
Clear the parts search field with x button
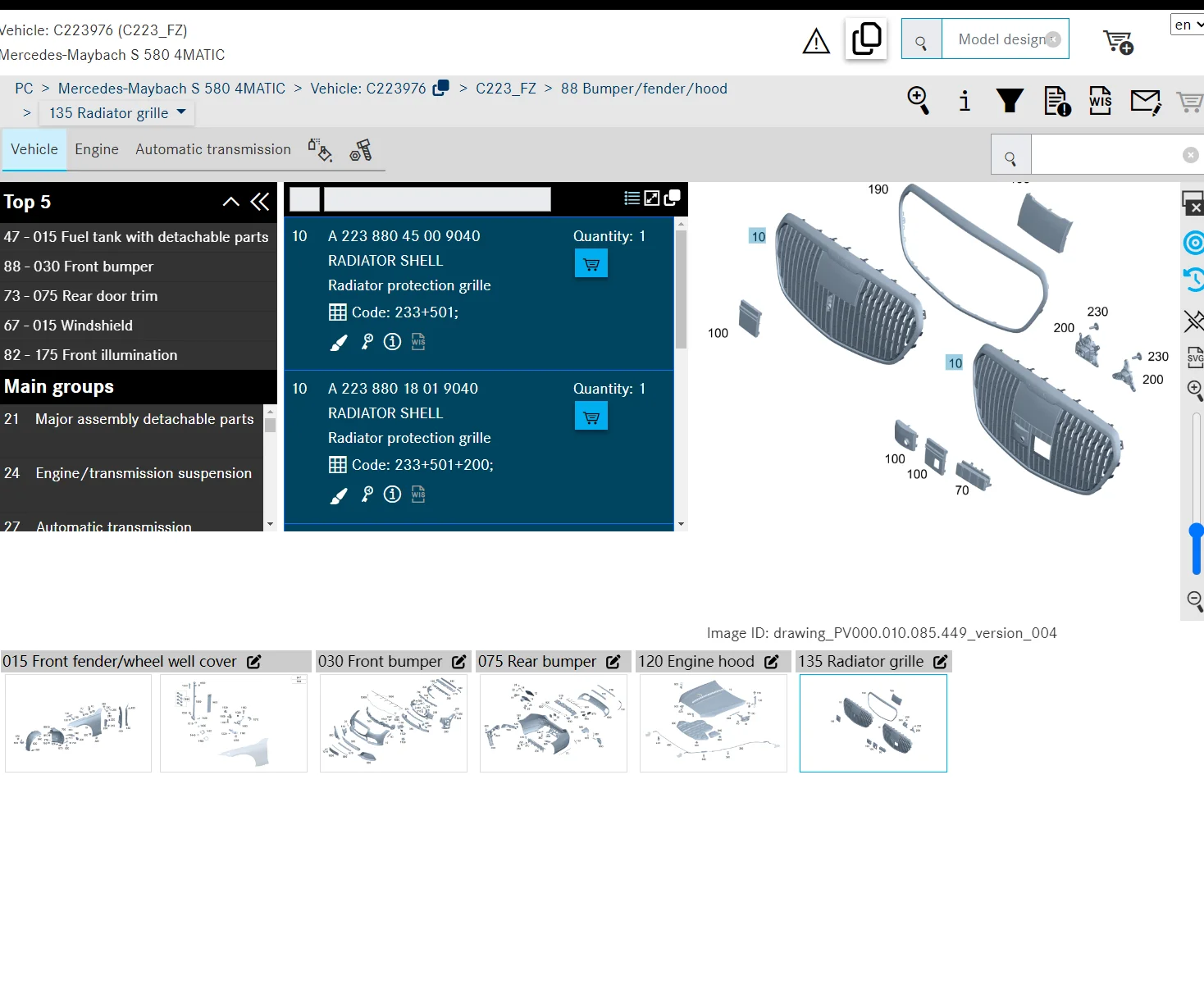pos(1191,154)
